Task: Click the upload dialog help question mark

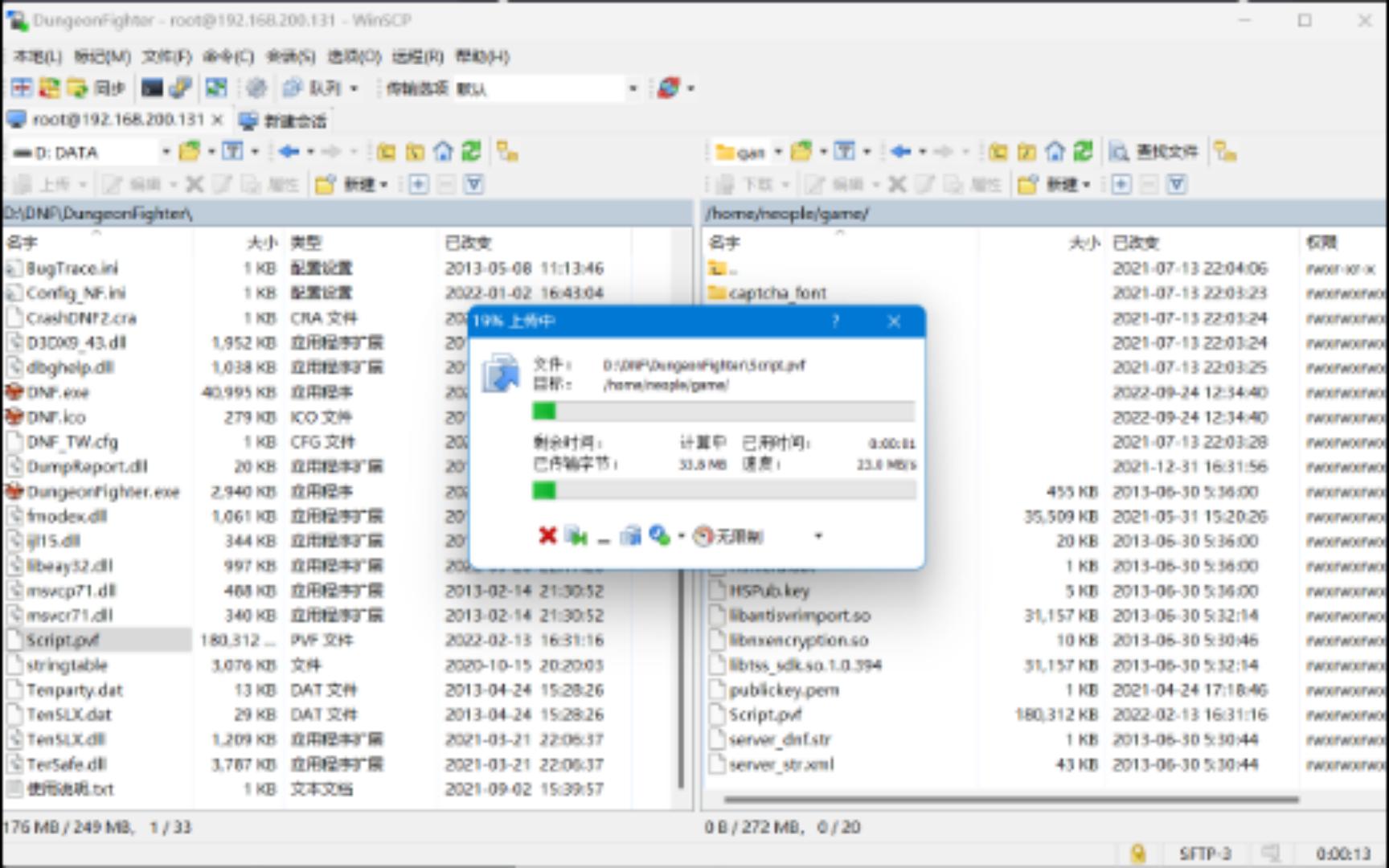Action: [835, 321]
